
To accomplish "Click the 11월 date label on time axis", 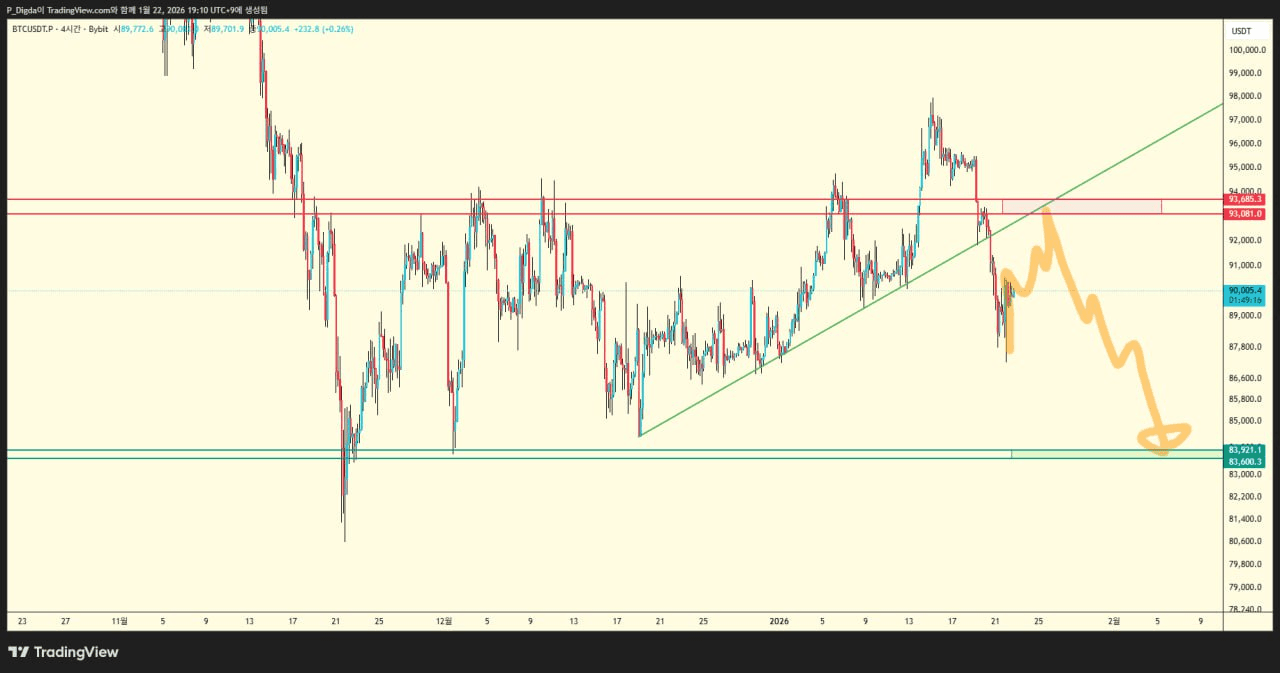I will (x=119, y=621).
